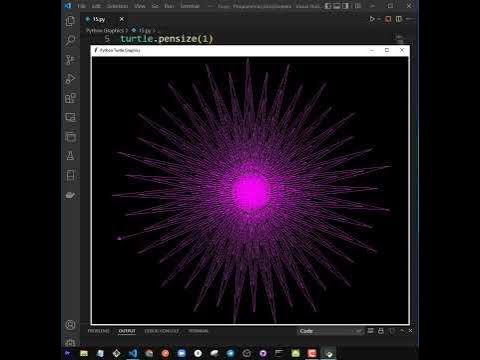Click the editor minimap at right edge
Screen dimensions: 480x360
pyautogui.click(x=400, y=39)
